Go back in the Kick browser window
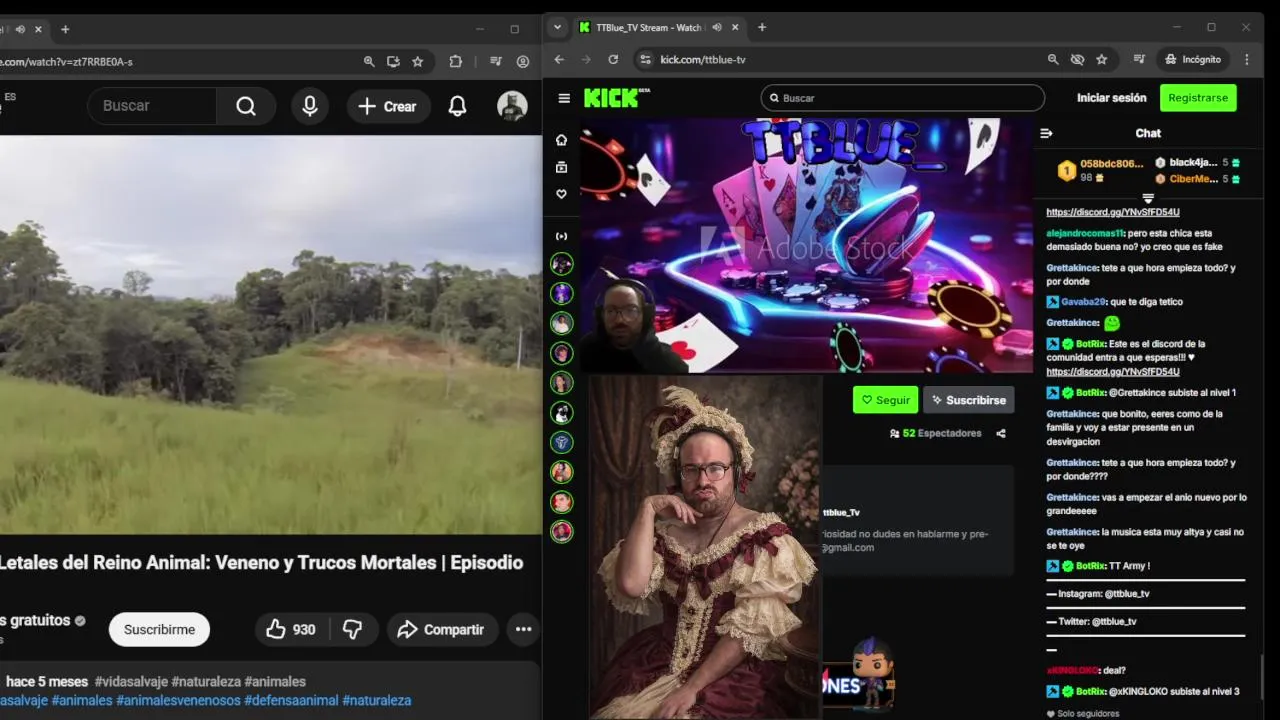The width and height of the screenshot is (1280, 720). (x=560, y=60)
